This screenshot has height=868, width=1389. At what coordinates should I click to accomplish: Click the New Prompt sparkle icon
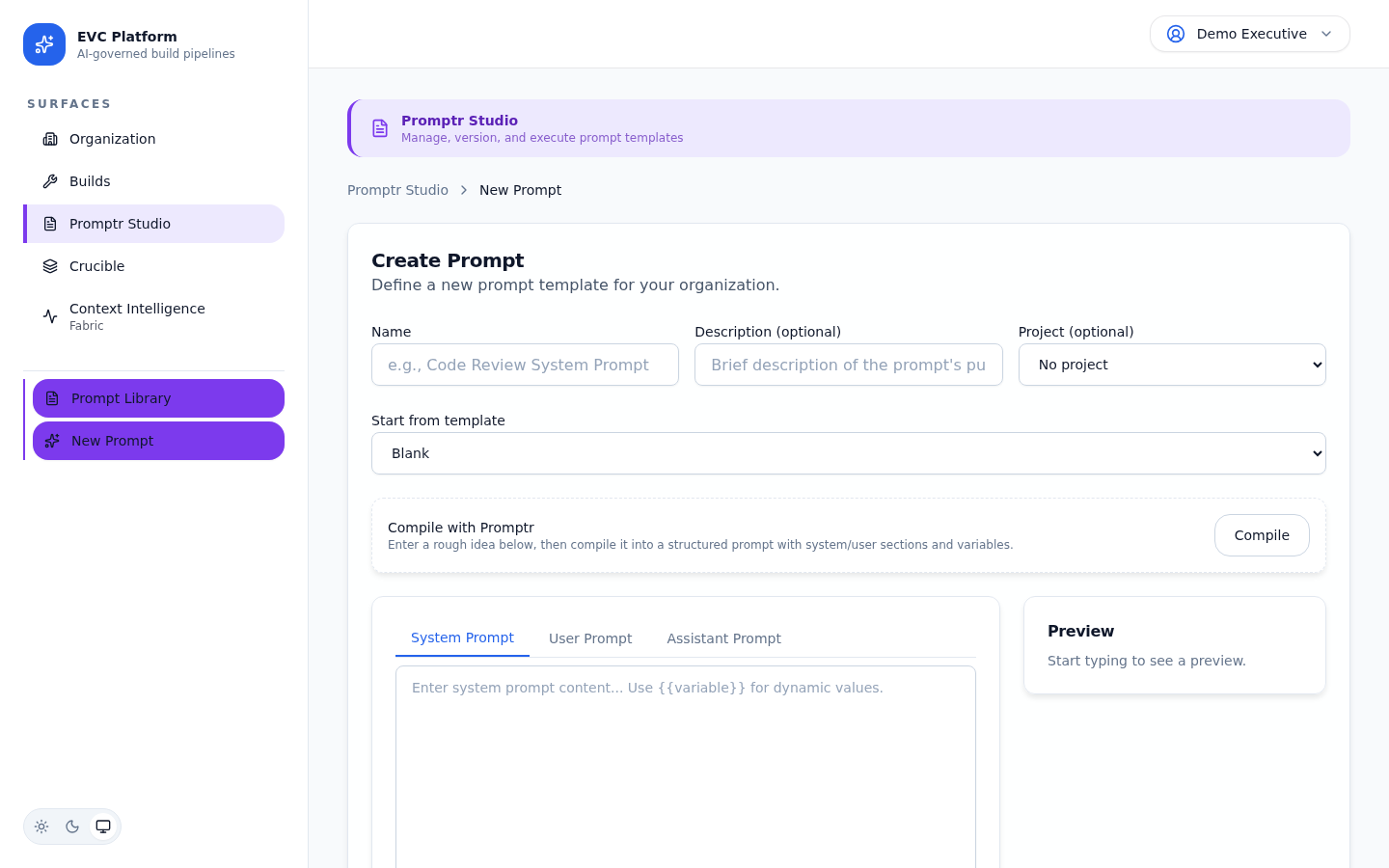pyautogui.click(x=52, y=441)
